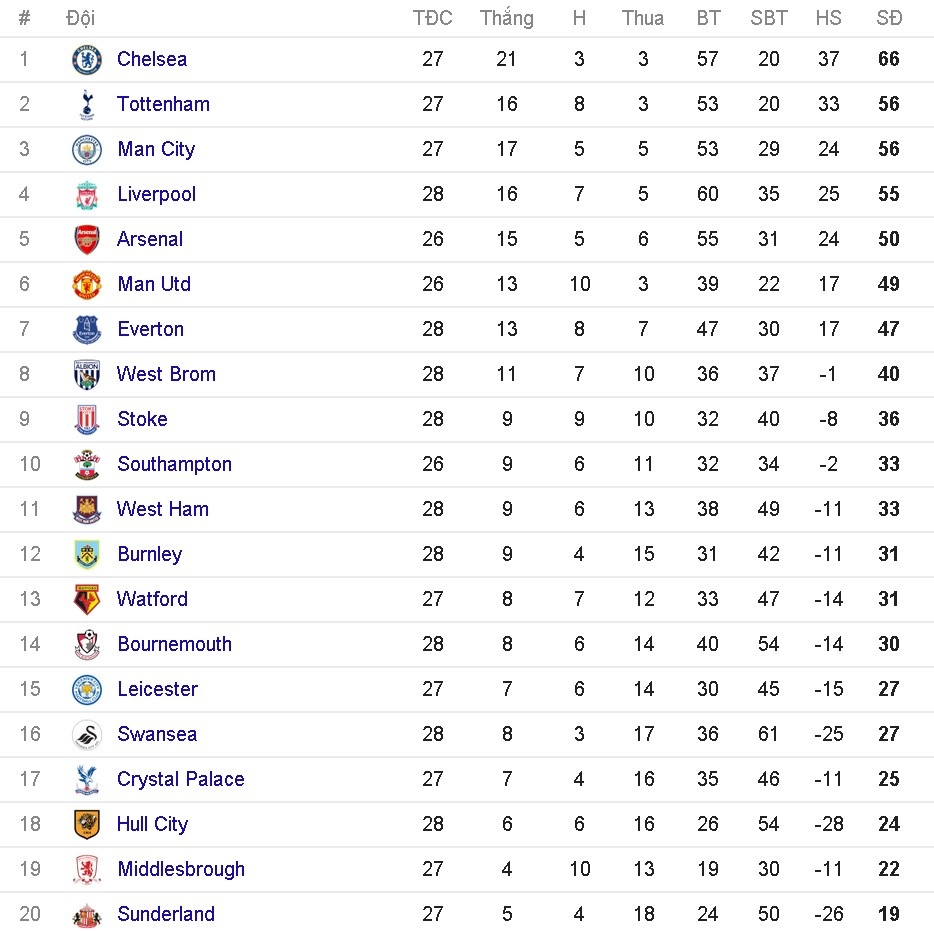Select the West Ham team name
Screen dimensions: 934x931
pos(162,509)
